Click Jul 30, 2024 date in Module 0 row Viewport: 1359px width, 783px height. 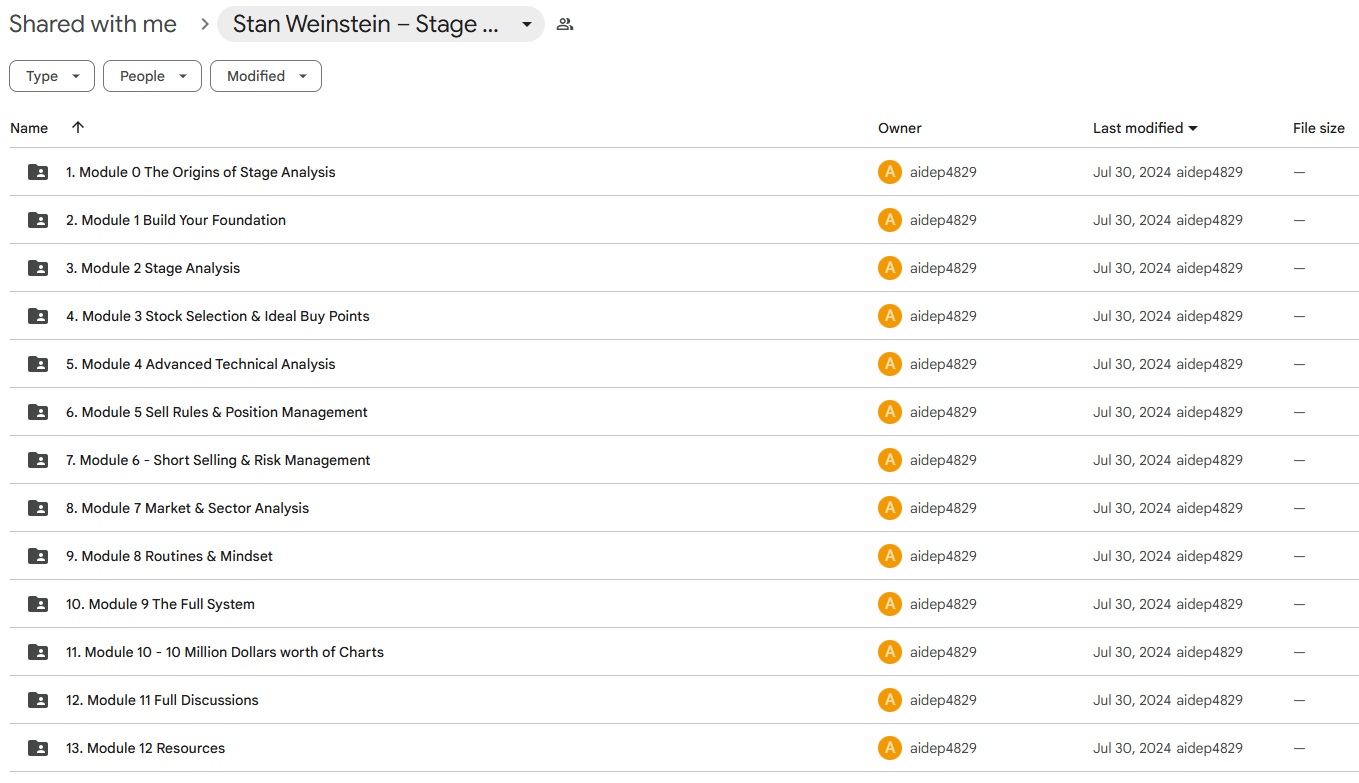[x=1132, y=172]
